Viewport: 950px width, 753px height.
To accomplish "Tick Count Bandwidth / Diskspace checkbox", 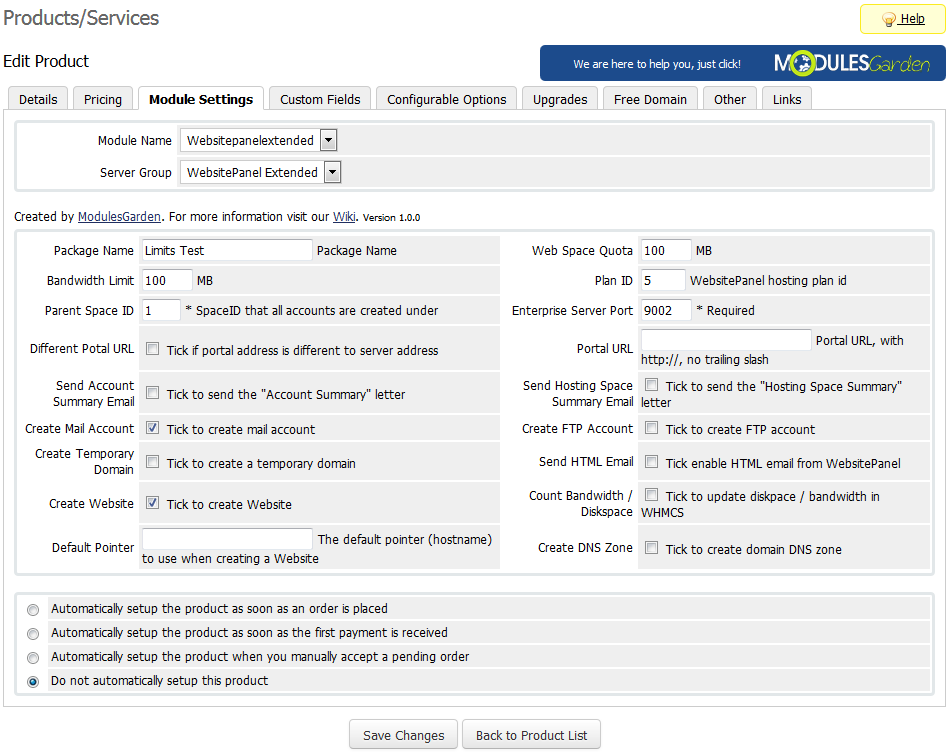I will point(651,495).
